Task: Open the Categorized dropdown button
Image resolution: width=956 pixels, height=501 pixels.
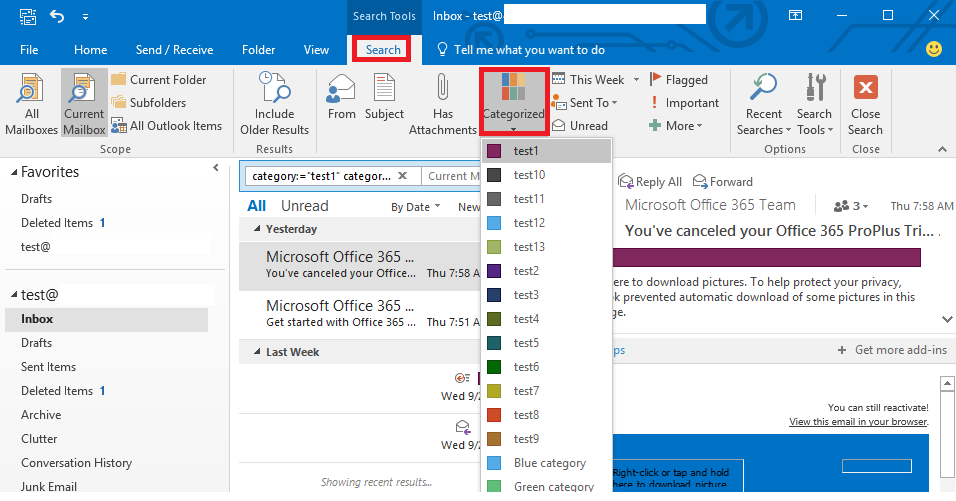Action: click(x=513, y=101)
